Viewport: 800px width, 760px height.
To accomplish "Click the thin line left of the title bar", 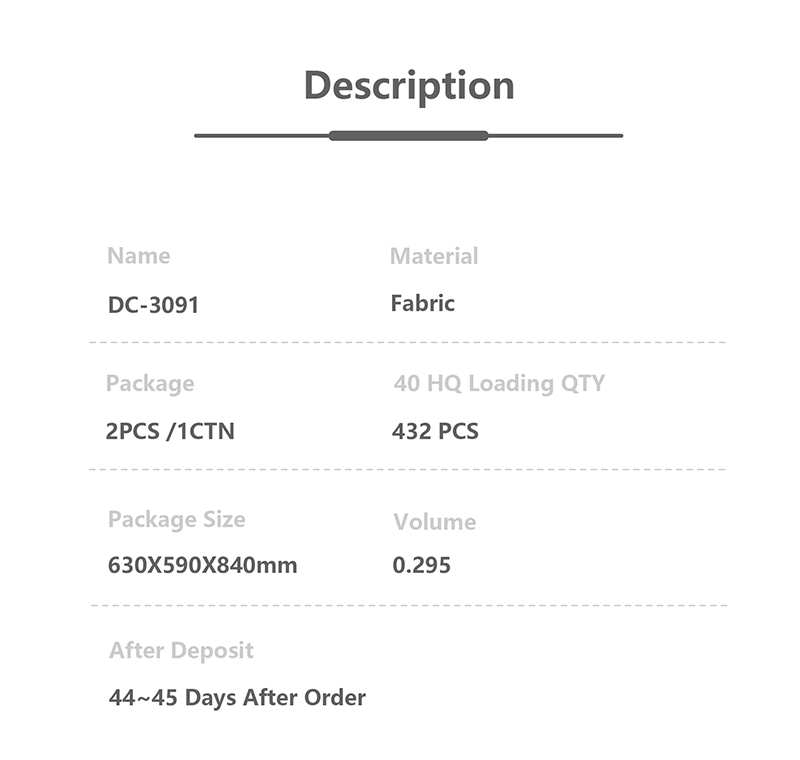I will [x=261, y=135].
